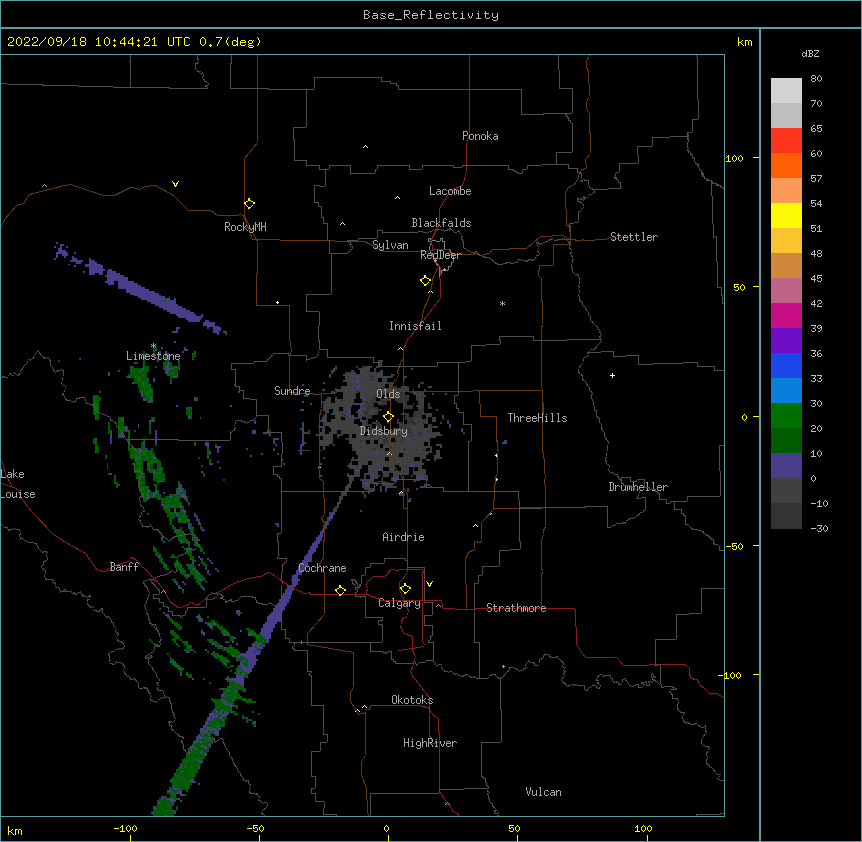Click the Ponoka town label
862x842 pixels.
[x=480, y=136]
